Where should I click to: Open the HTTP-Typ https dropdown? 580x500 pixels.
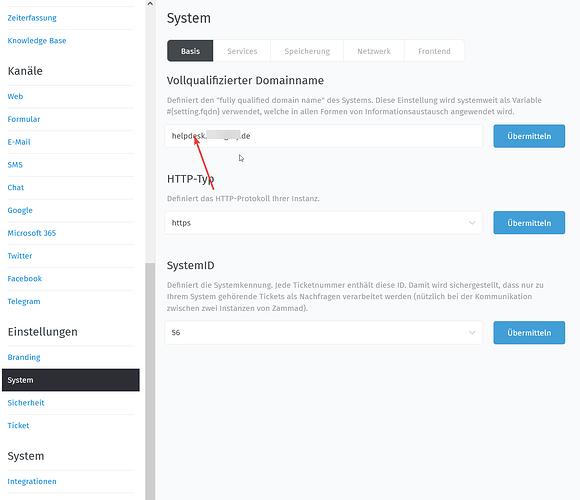pyautogui.click(x=324, y=223)
